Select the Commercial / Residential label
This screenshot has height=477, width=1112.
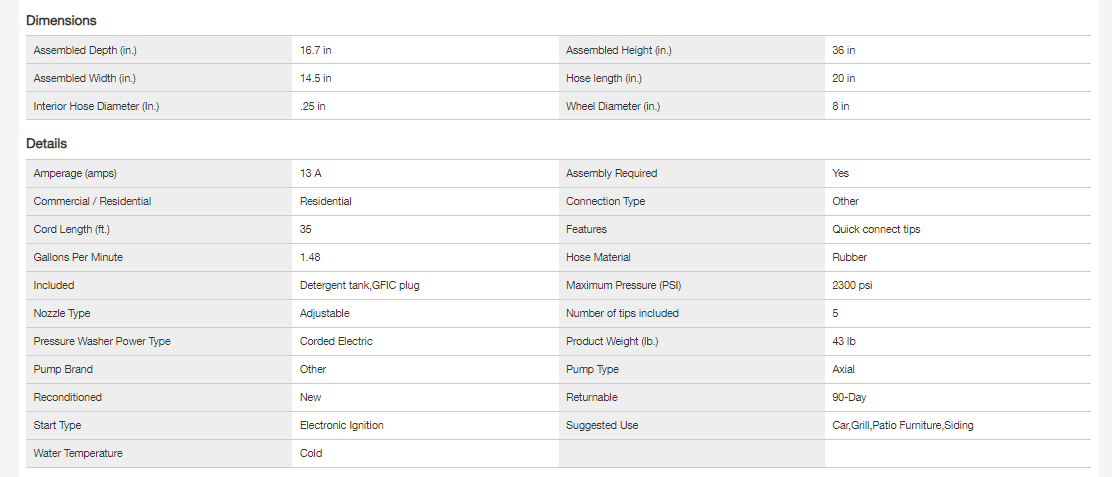92,201
